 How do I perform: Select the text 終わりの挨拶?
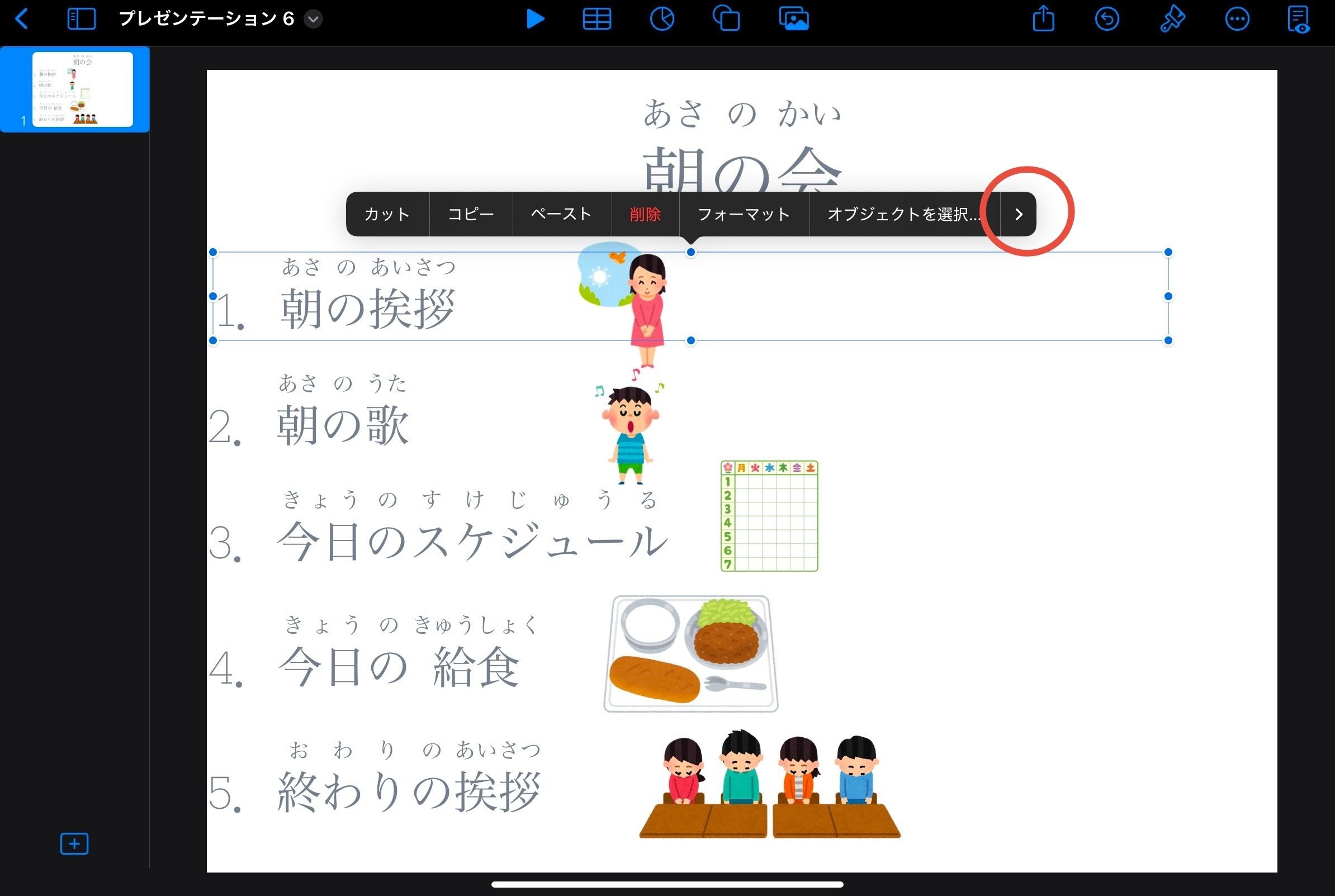pos(409,792)
